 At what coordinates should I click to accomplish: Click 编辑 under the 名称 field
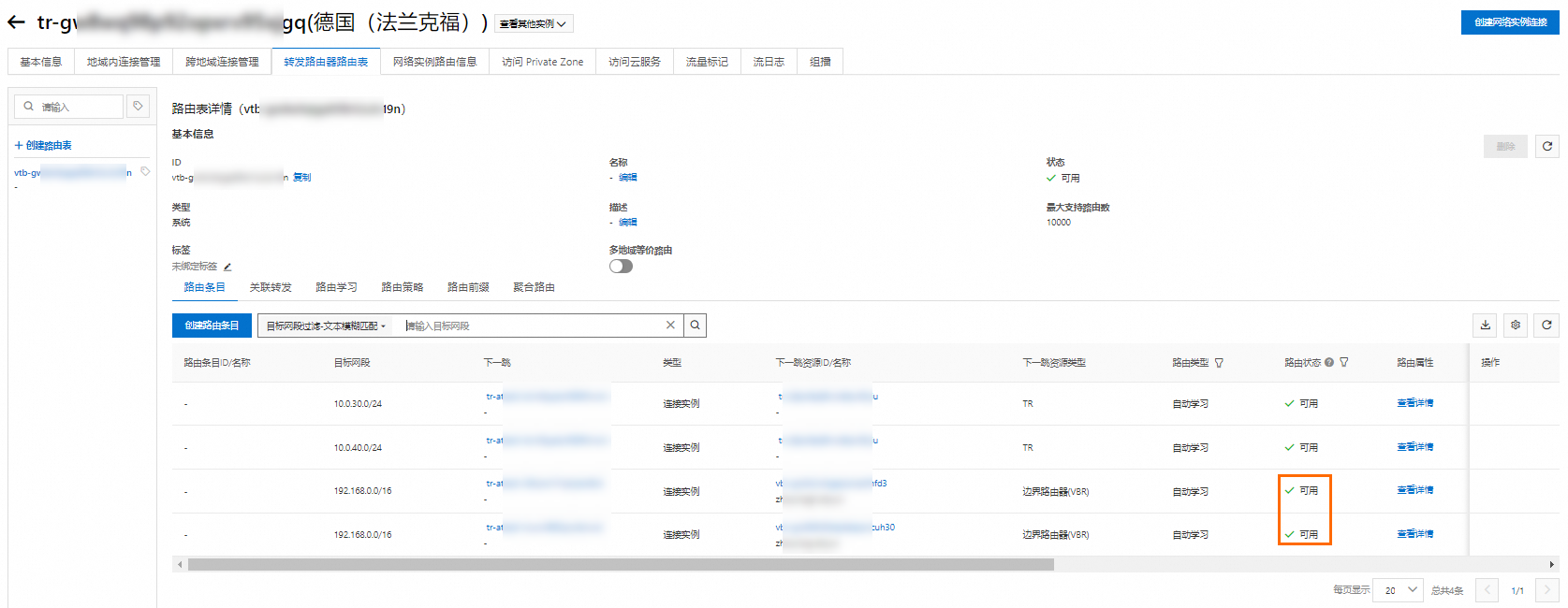point(627,177)
